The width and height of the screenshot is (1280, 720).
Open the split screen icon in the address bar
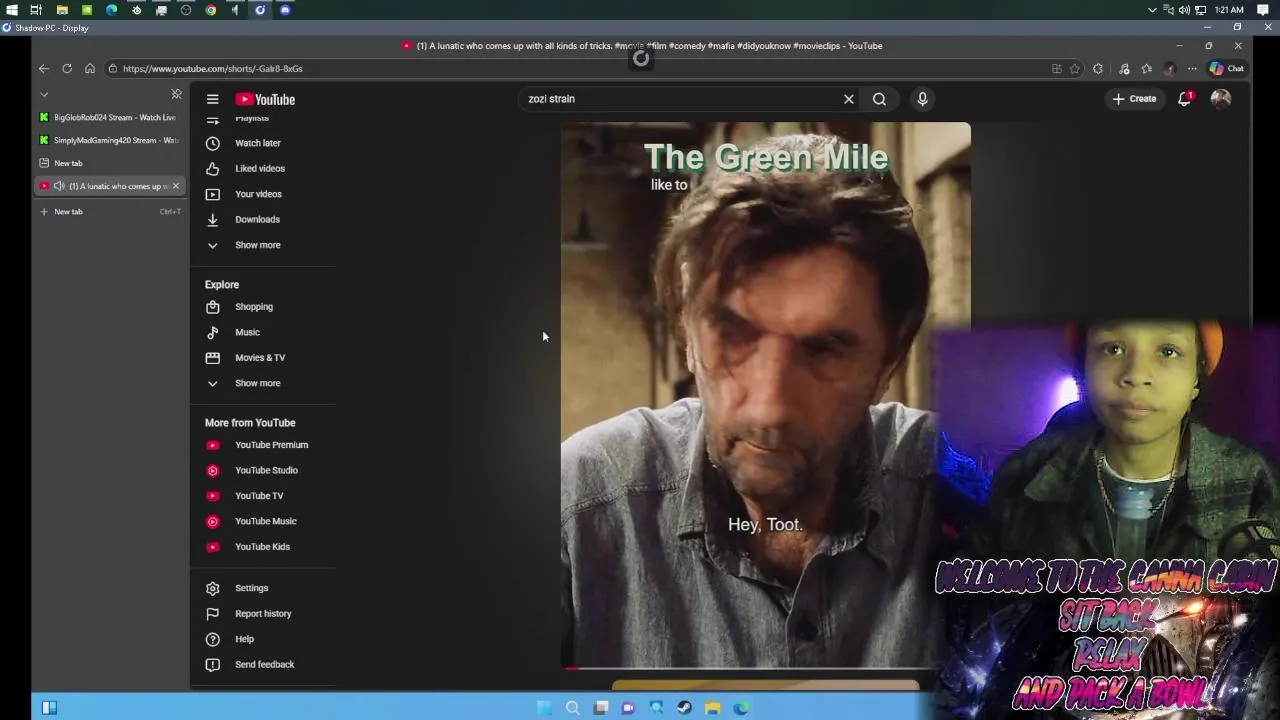point(1057,69)
